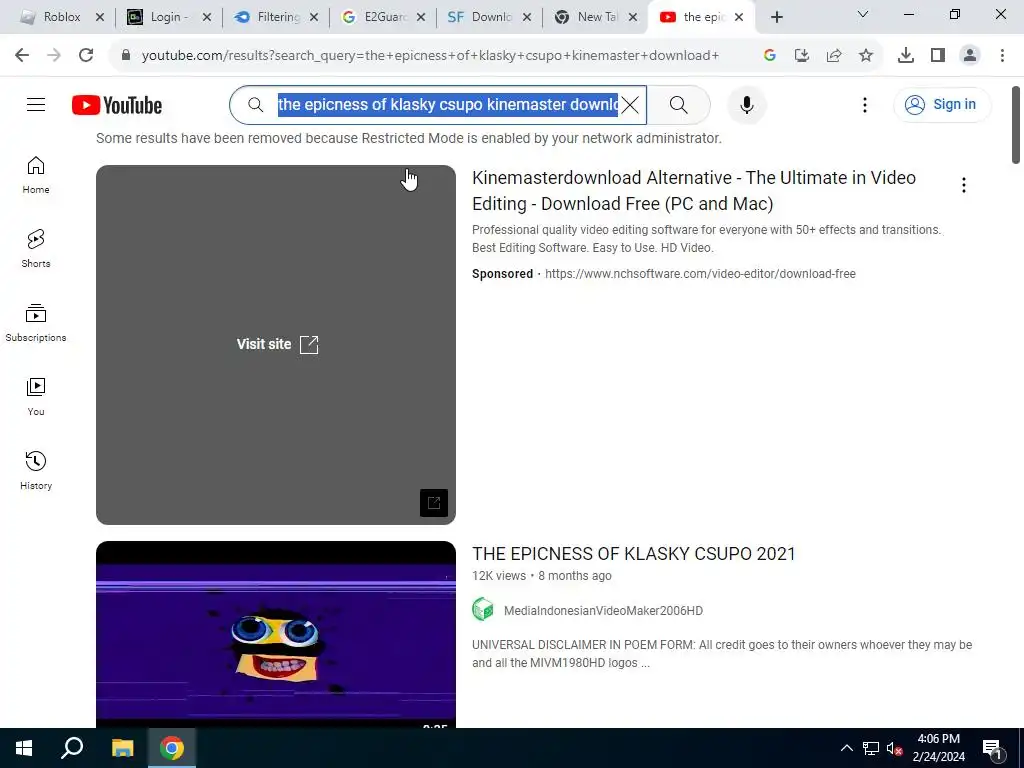
Task: Open ad options three-dot menu
Action: [963, 185]
